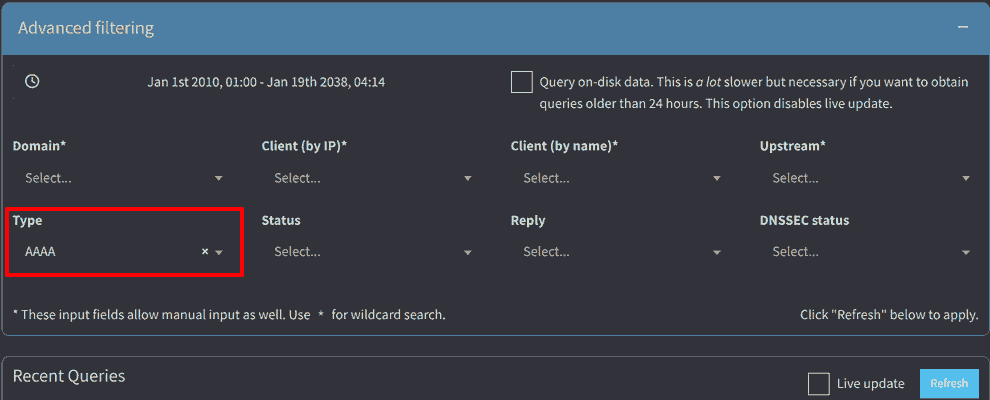Collapse the Advanced filtering panel
Viewport: 990px width, 400px height.
pos(962,28)
